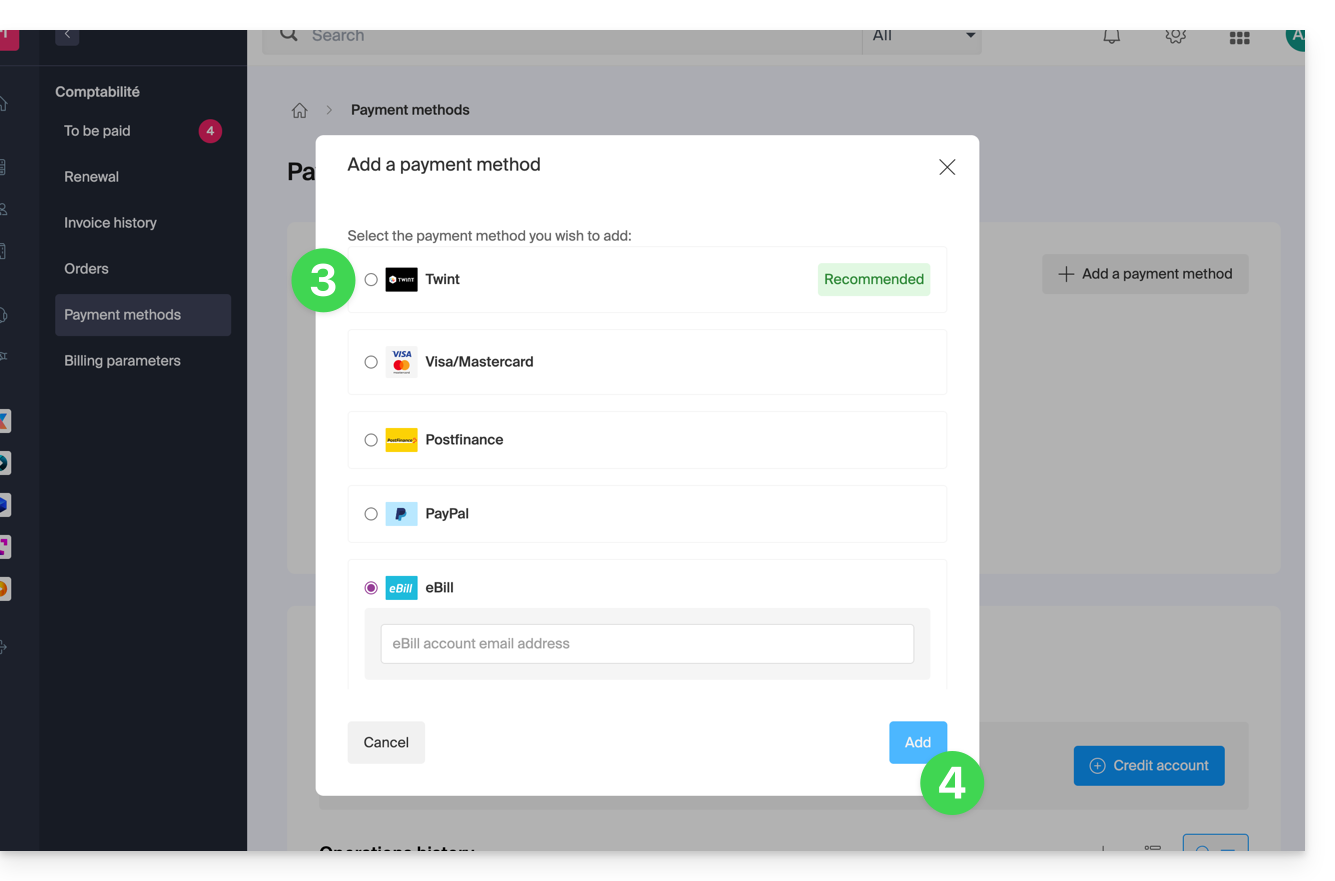
Task: Click the search magnifier icon
Action: (289, 35)
